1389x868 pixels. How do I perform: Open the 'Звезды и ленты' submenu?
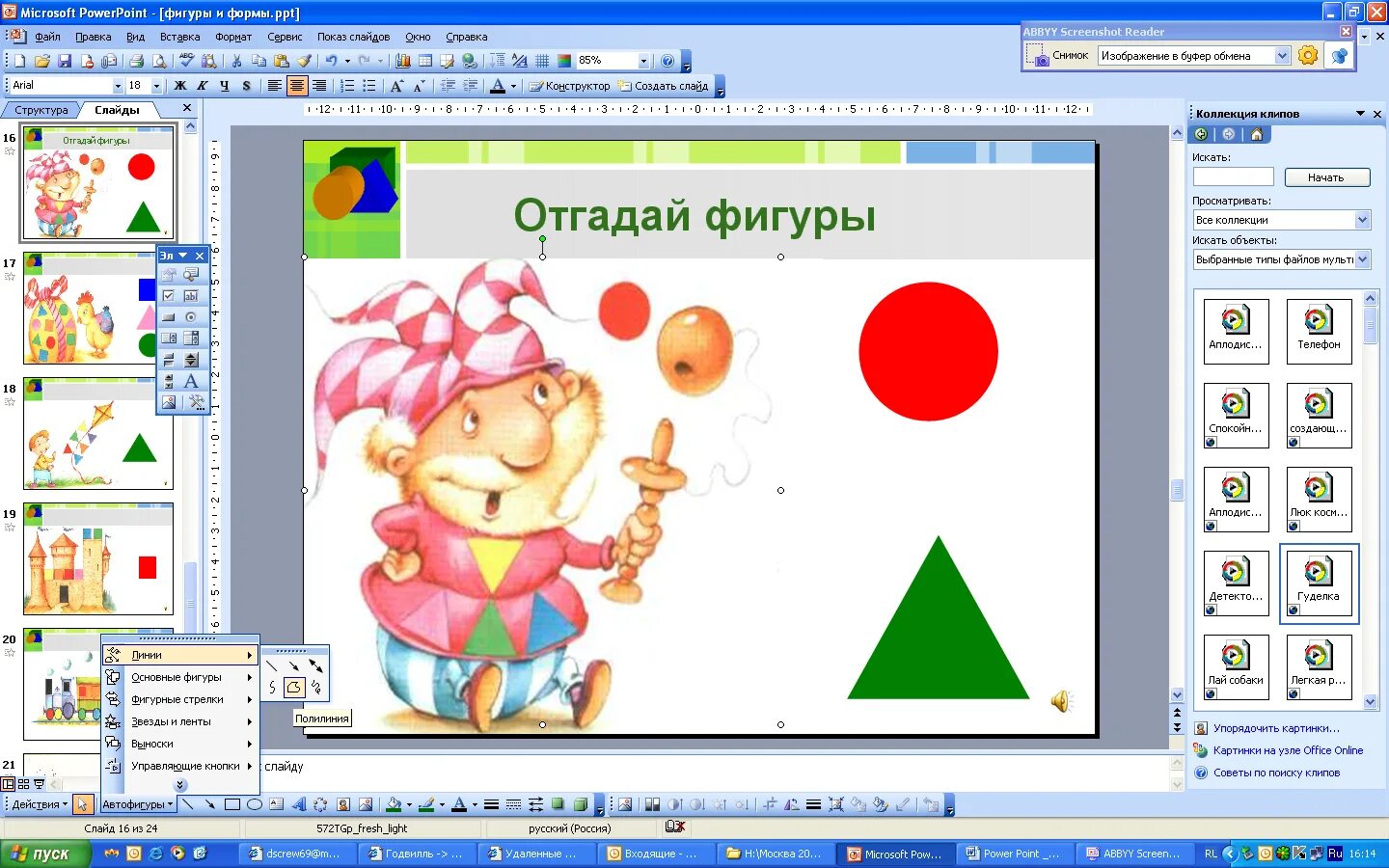[x=180, y=721]
